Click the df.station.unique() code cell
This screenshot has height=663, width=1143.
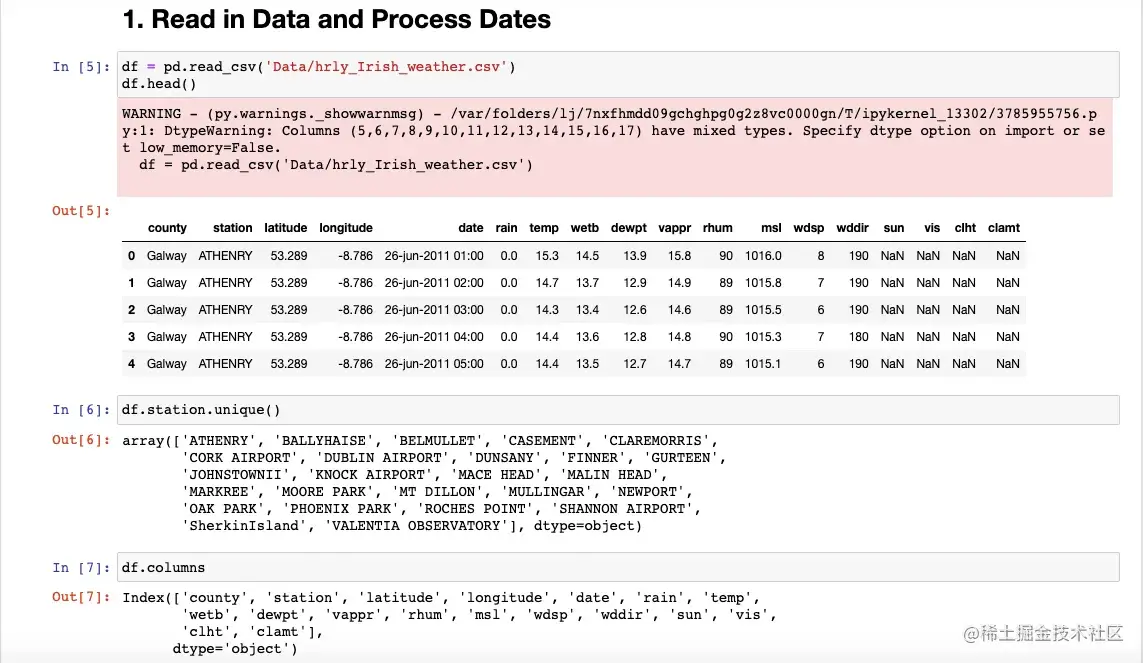tap(616, 410)
